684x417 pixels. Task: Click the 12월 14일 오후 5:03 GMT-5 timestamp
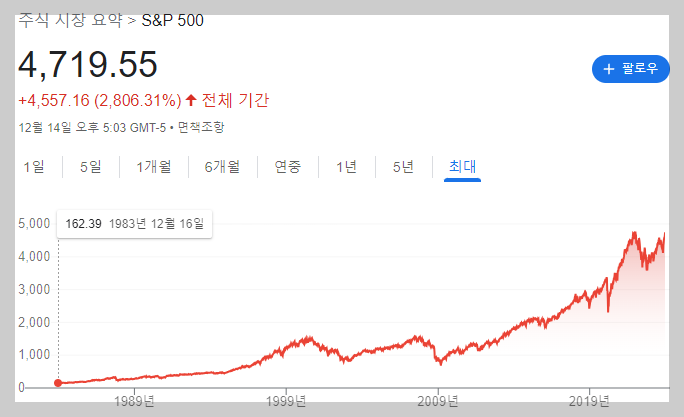tap(92, 127)
